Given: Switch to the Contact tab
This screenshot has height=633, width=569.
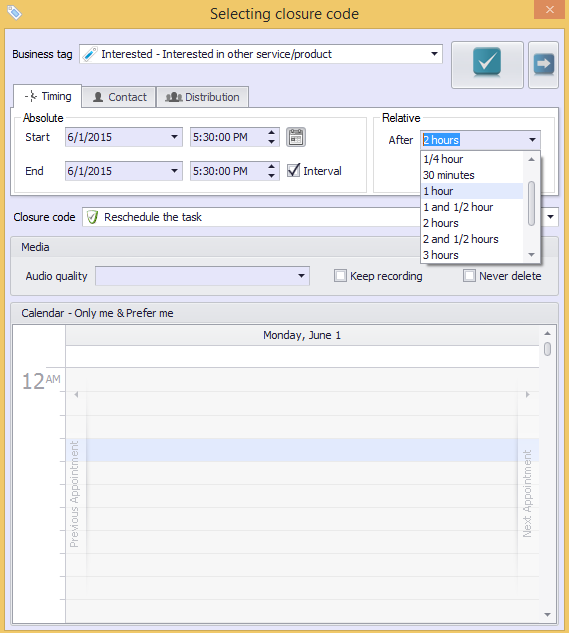Looking at the screenshot, I should click(x=119, y=97).
